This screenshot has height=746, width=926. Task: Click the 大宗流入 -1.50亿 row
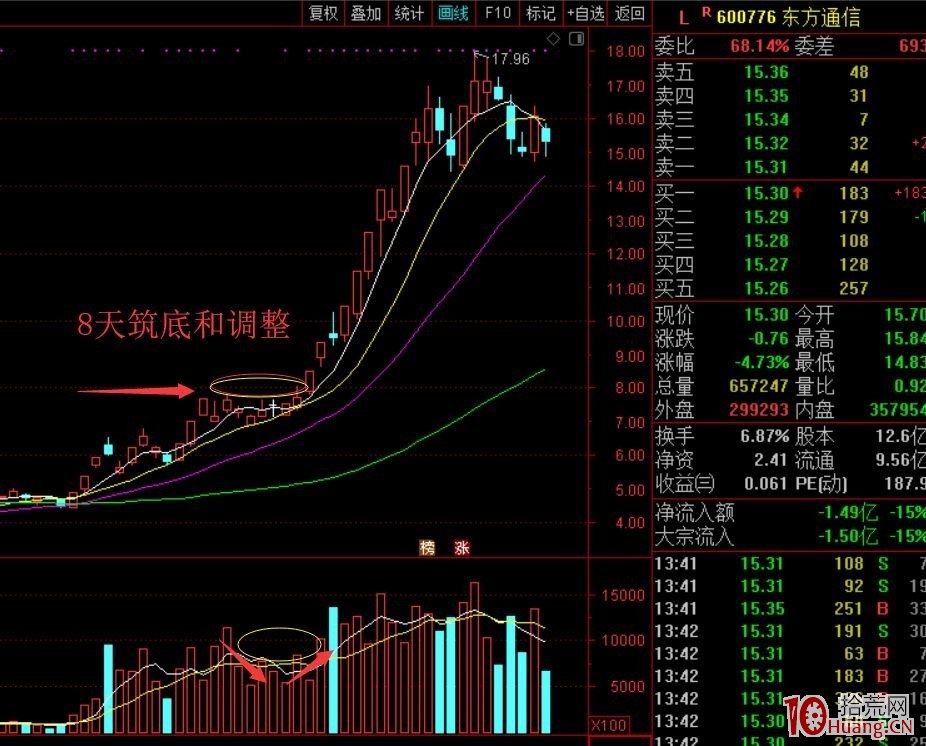tap(790, 536)
